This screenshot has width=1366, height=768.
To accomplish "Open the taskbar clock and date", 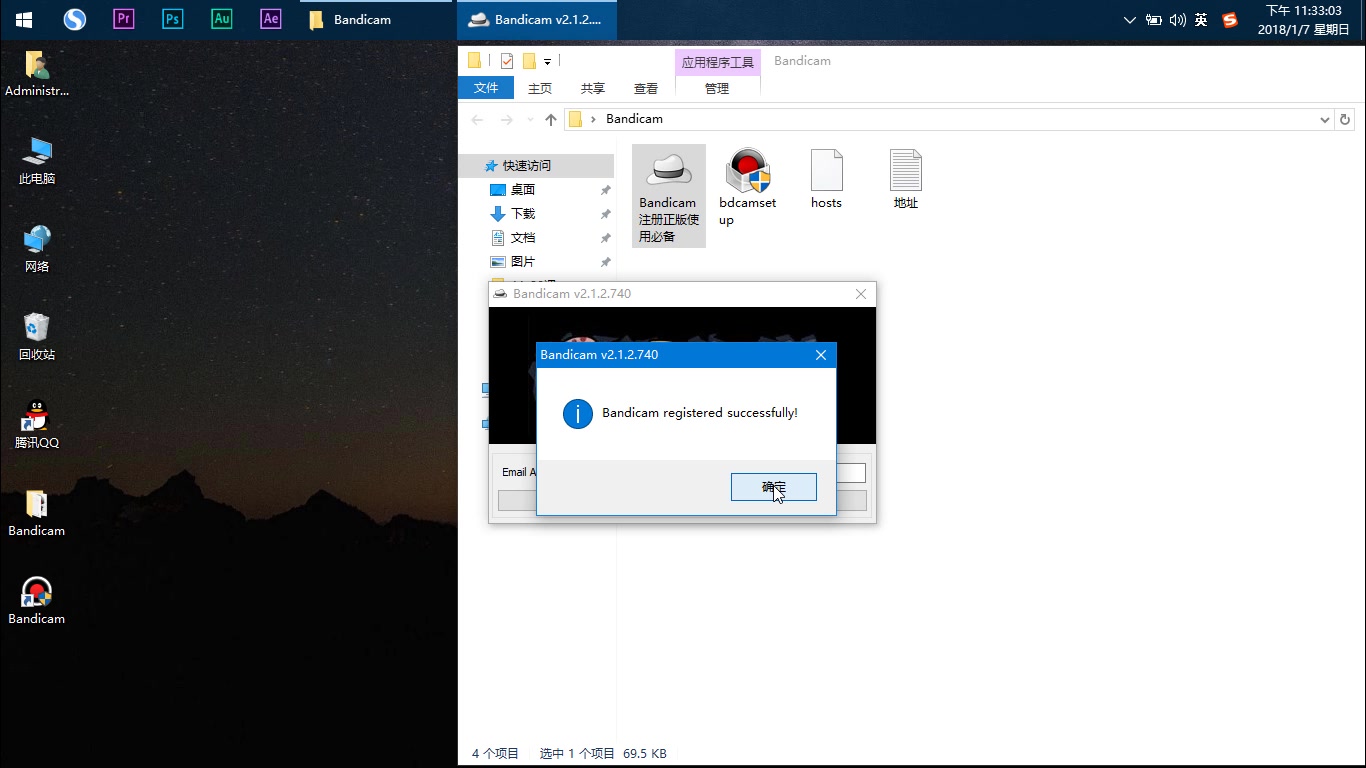I will pyautogui.click(x=1304, y=20).
